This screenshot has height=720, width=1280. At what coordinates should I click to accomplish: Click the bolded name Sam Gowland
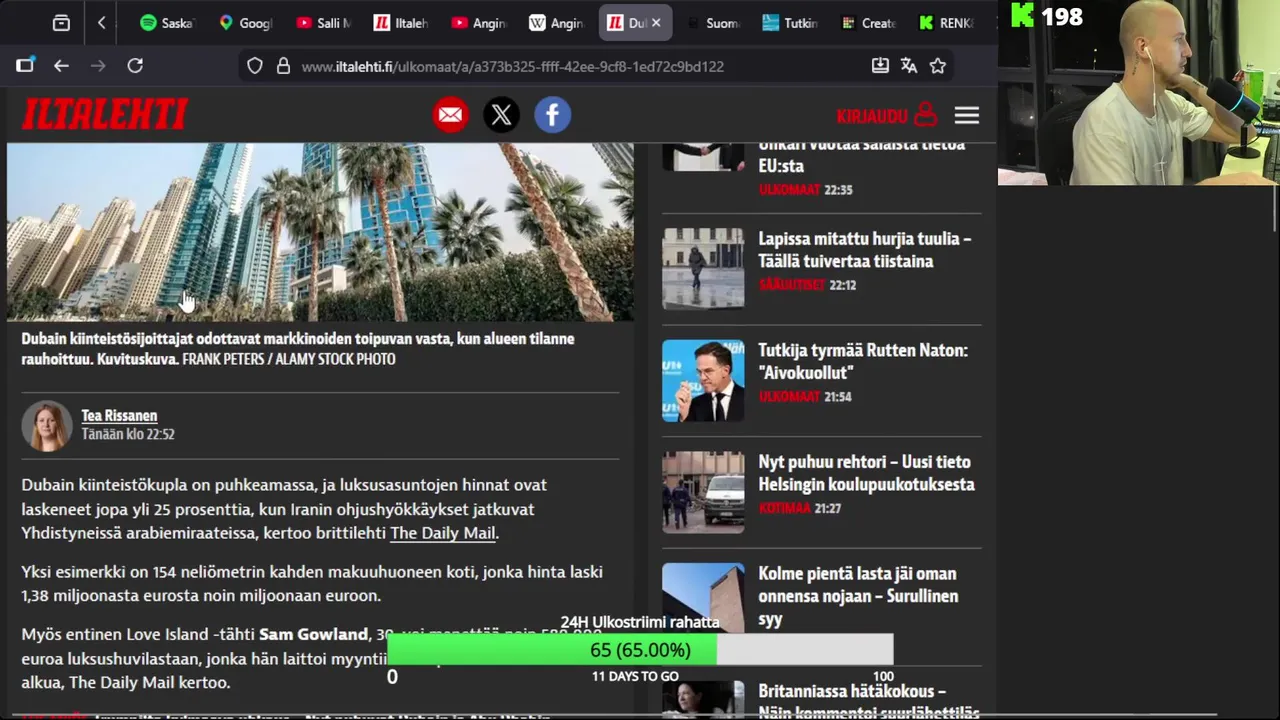pos(313,634)
